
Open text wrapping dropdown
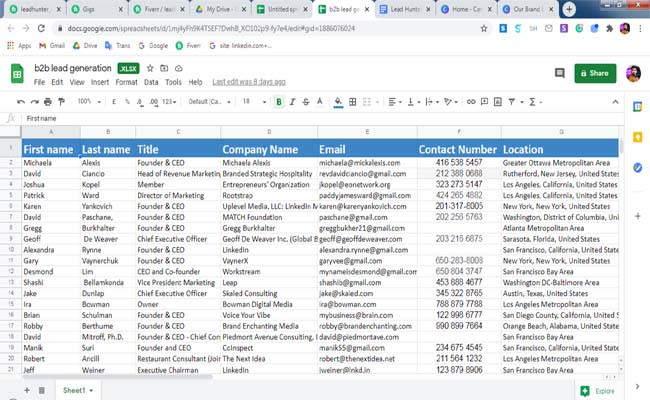coord(432,102)
